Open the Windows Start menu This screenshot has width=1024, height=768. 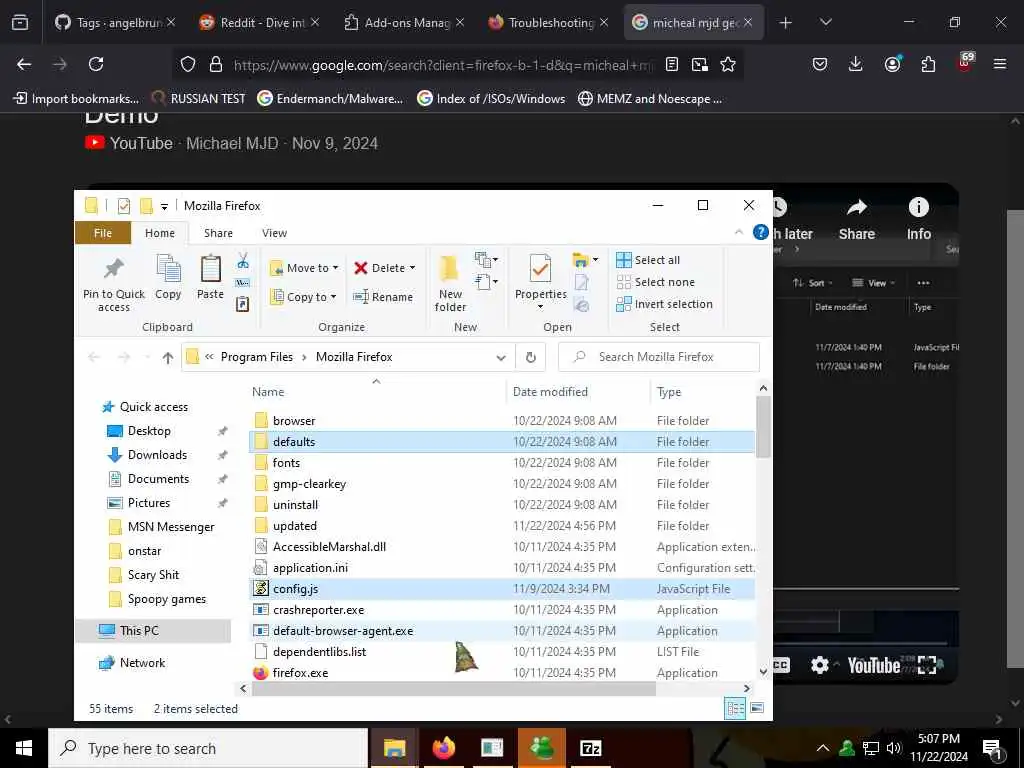point(24,748)
